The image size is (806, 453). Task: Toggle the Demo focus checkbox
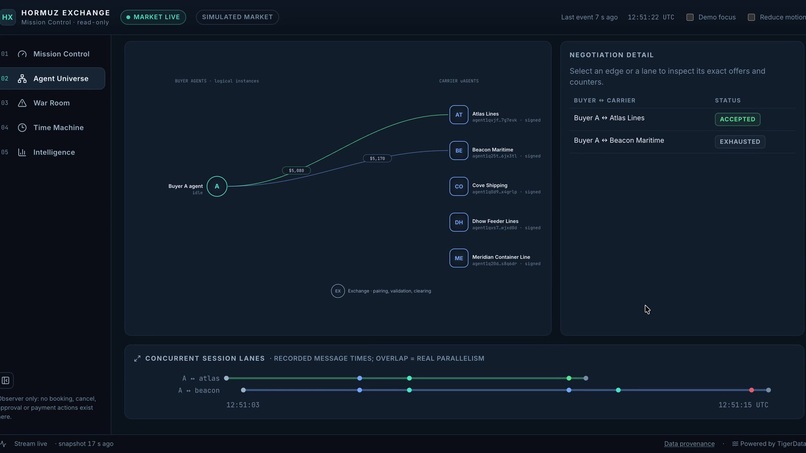[690, 17]
